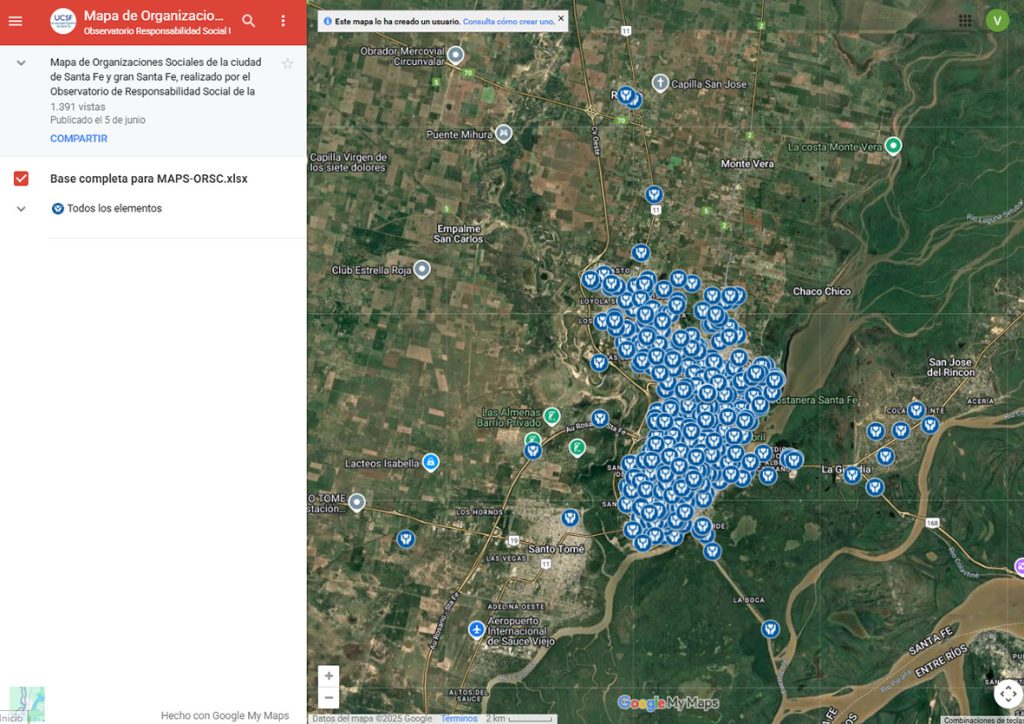
Task: Star this map as favorite
Action: (287, 63)
